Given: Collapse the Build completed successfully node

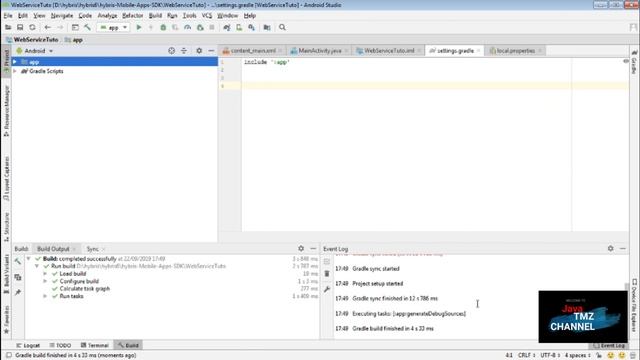Looking at the screenshot, I should pos(29,259).
